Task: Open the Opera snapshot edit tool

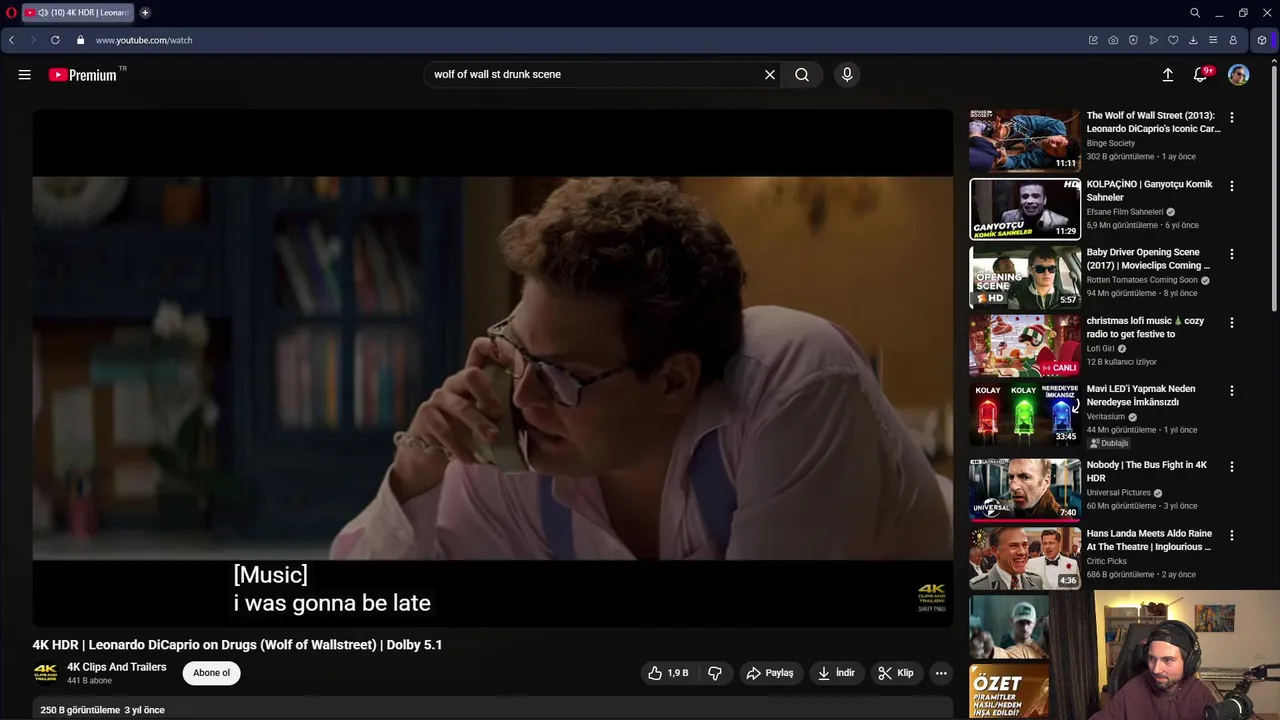Action: point(1093,40)
